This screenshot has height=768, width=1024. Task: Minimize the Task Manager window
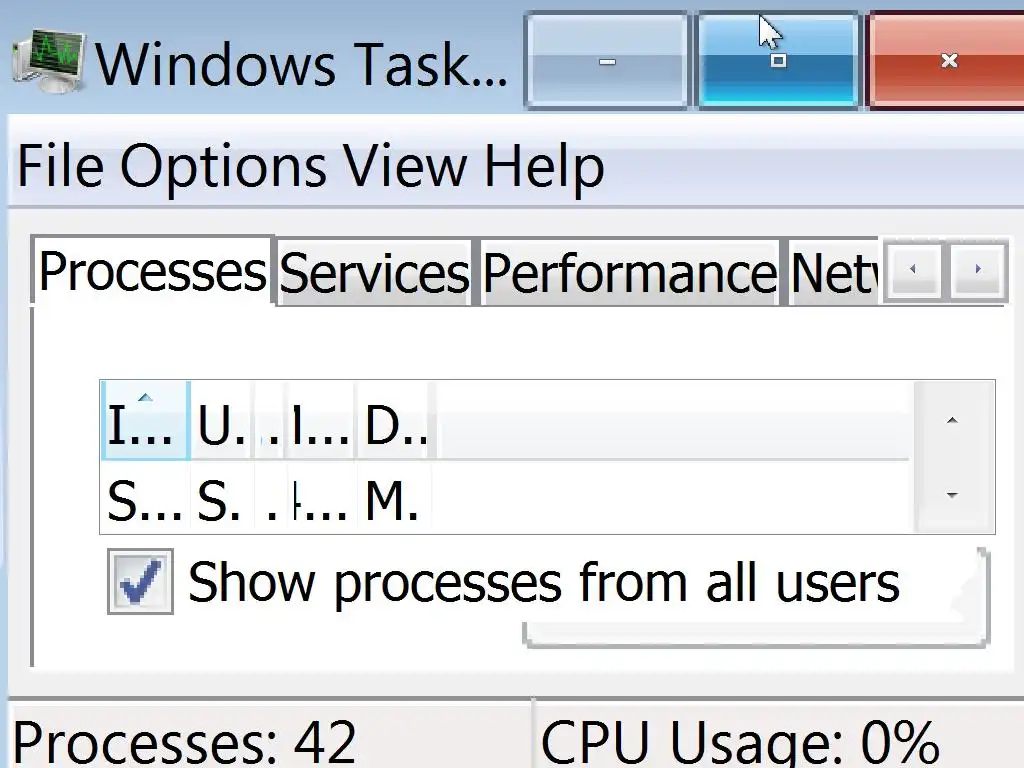click(x=607, y=61)
